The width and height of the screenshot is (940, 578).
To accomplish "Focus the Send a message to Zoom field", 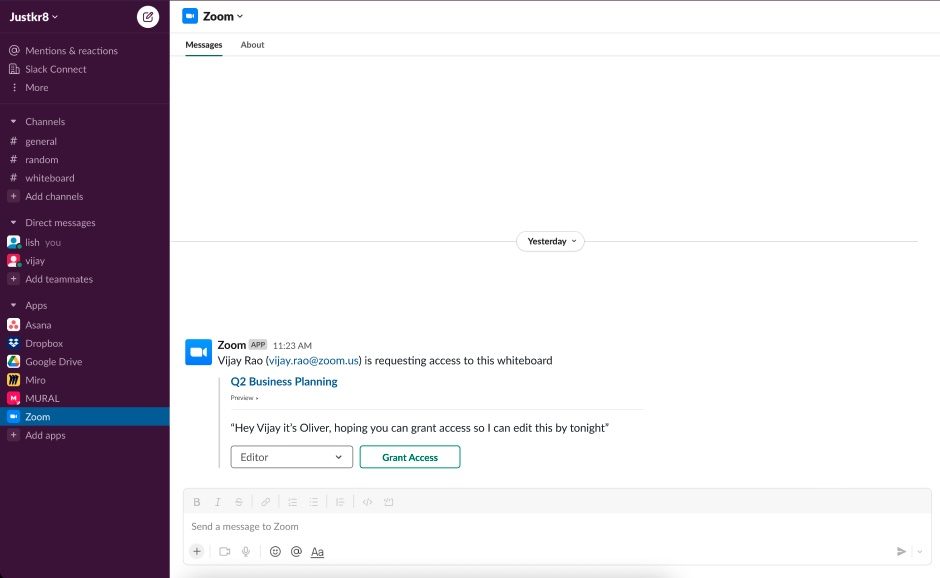I will tap(557, 526).
